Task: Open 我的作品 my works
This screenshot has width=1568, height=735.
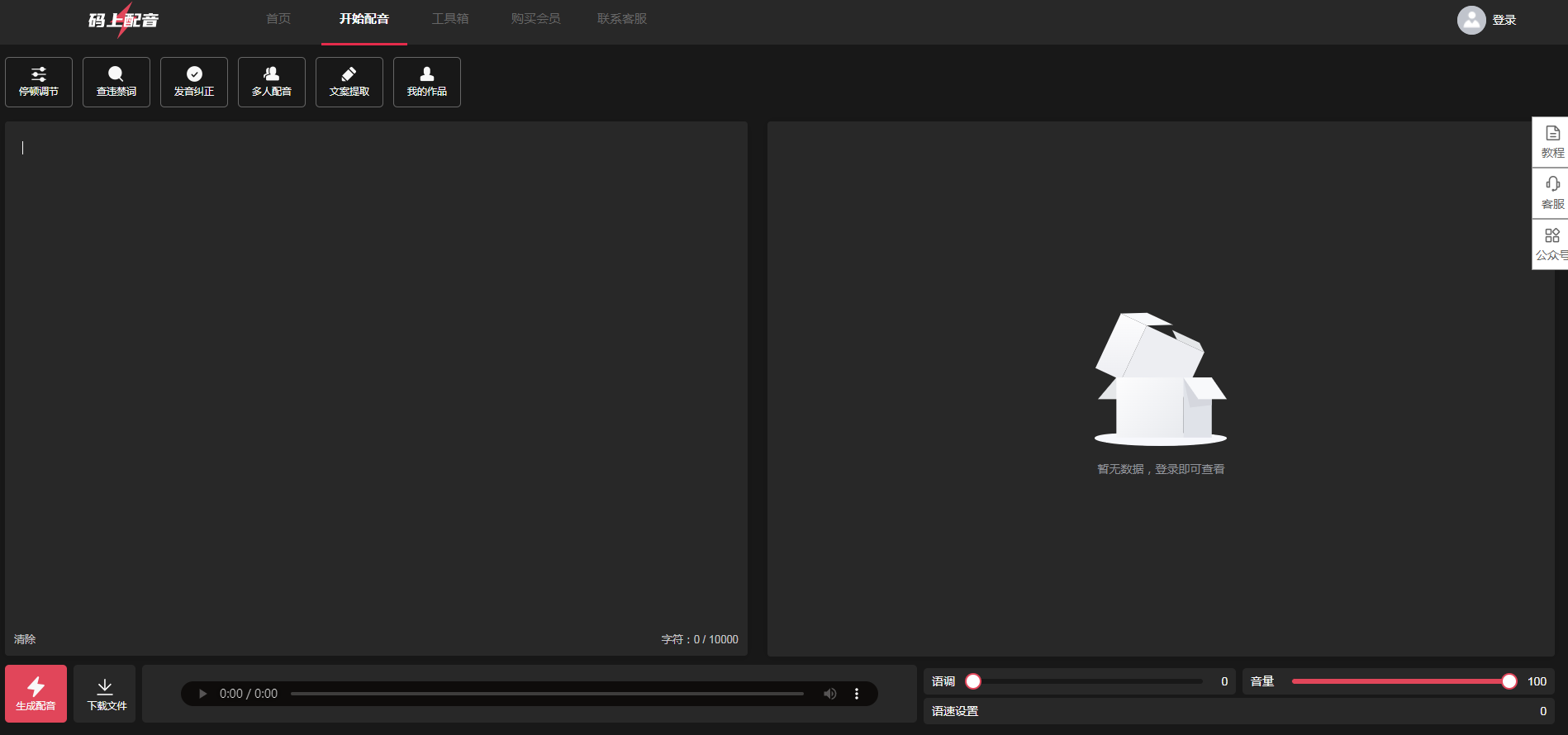Action: coord(427,82)
